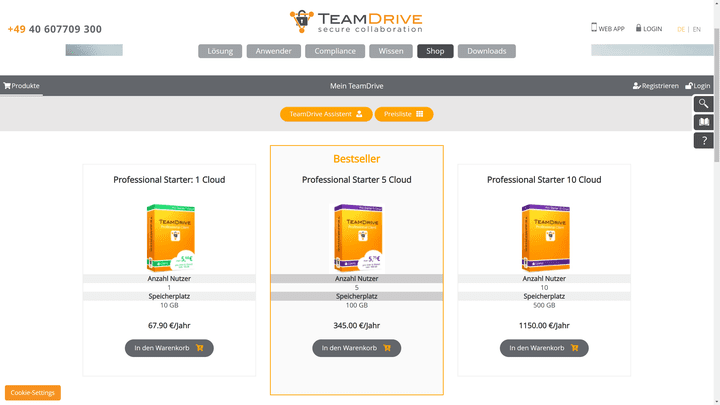Click the 500 GB Speicherplatz value

544,305
